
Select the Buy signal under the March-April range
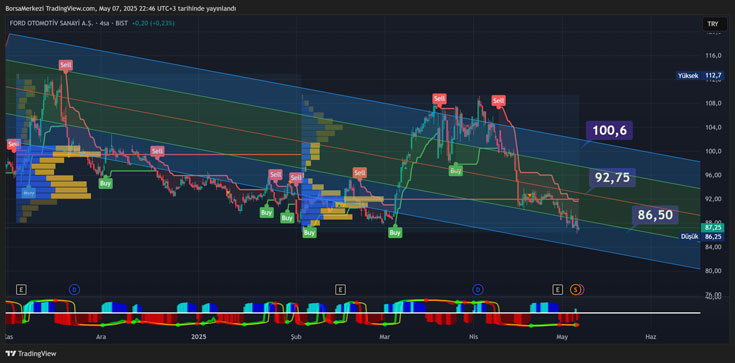tap(456, 170)
